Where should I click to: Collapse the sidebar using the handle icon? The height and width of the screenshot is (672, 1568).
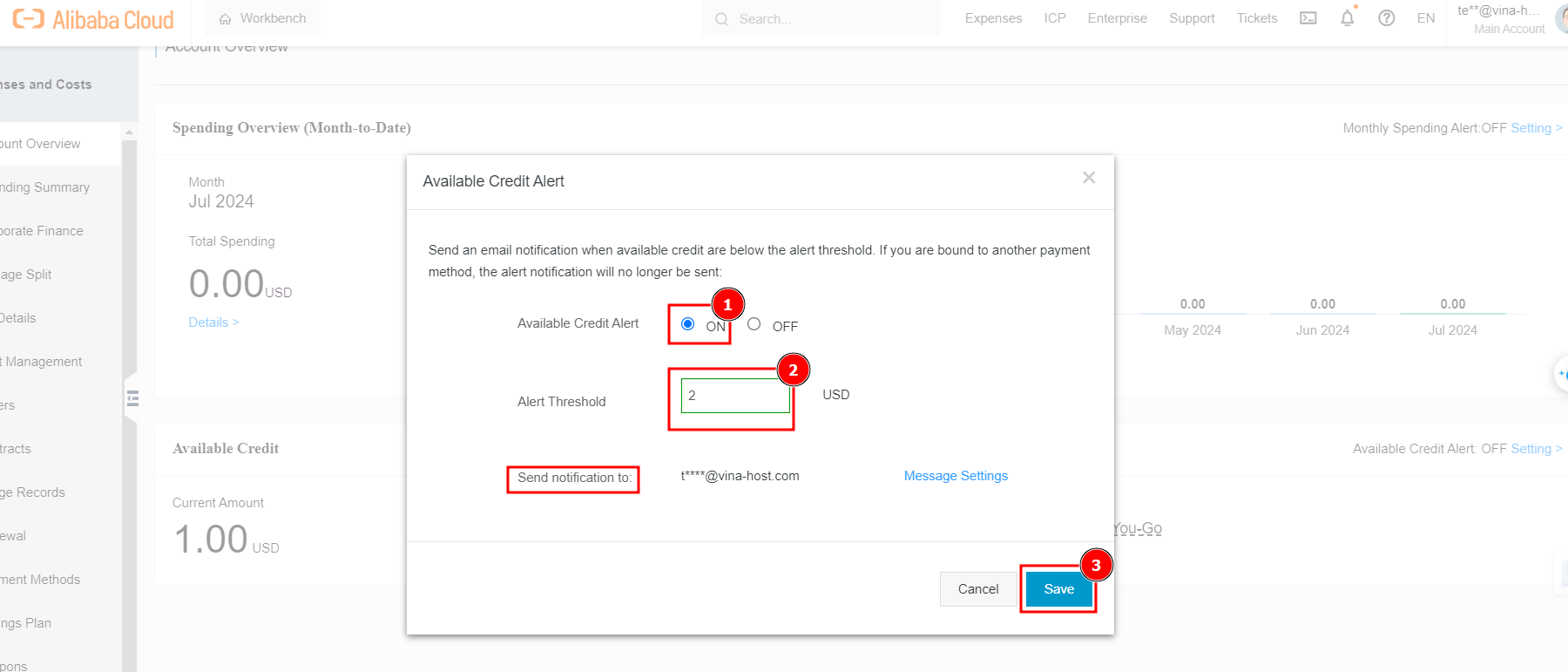coord(132,398)
